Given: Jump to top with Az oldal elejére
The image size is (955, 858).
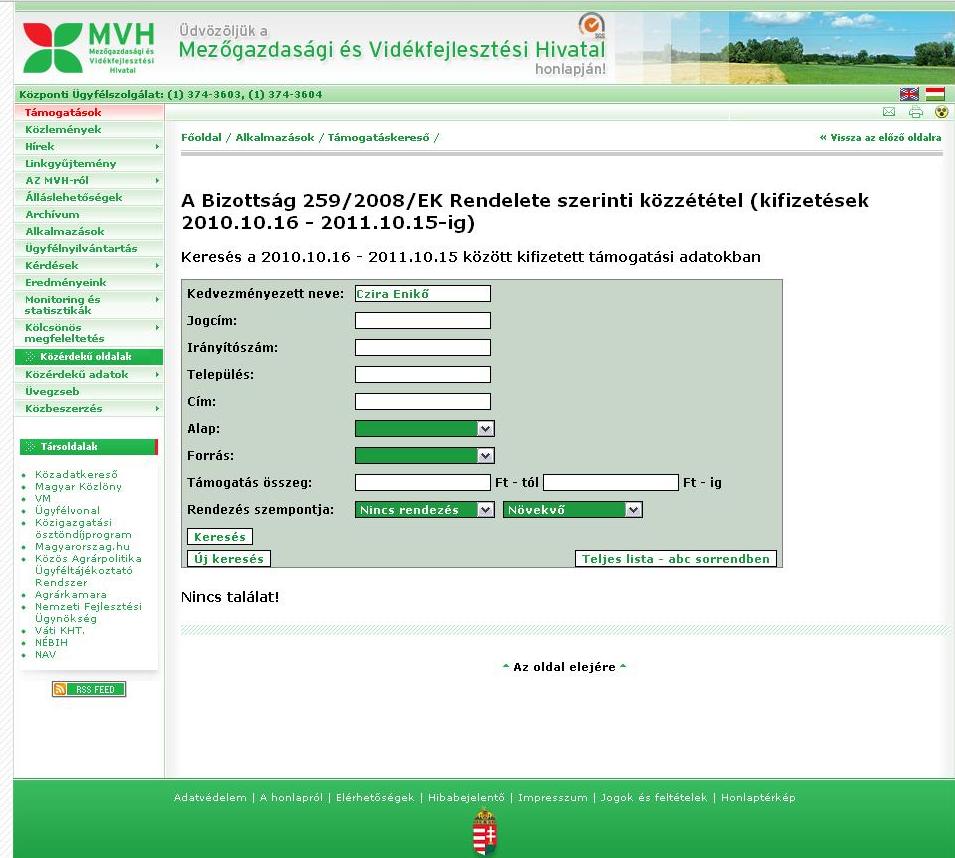Looking at the screenshot, I should (564, 667).
